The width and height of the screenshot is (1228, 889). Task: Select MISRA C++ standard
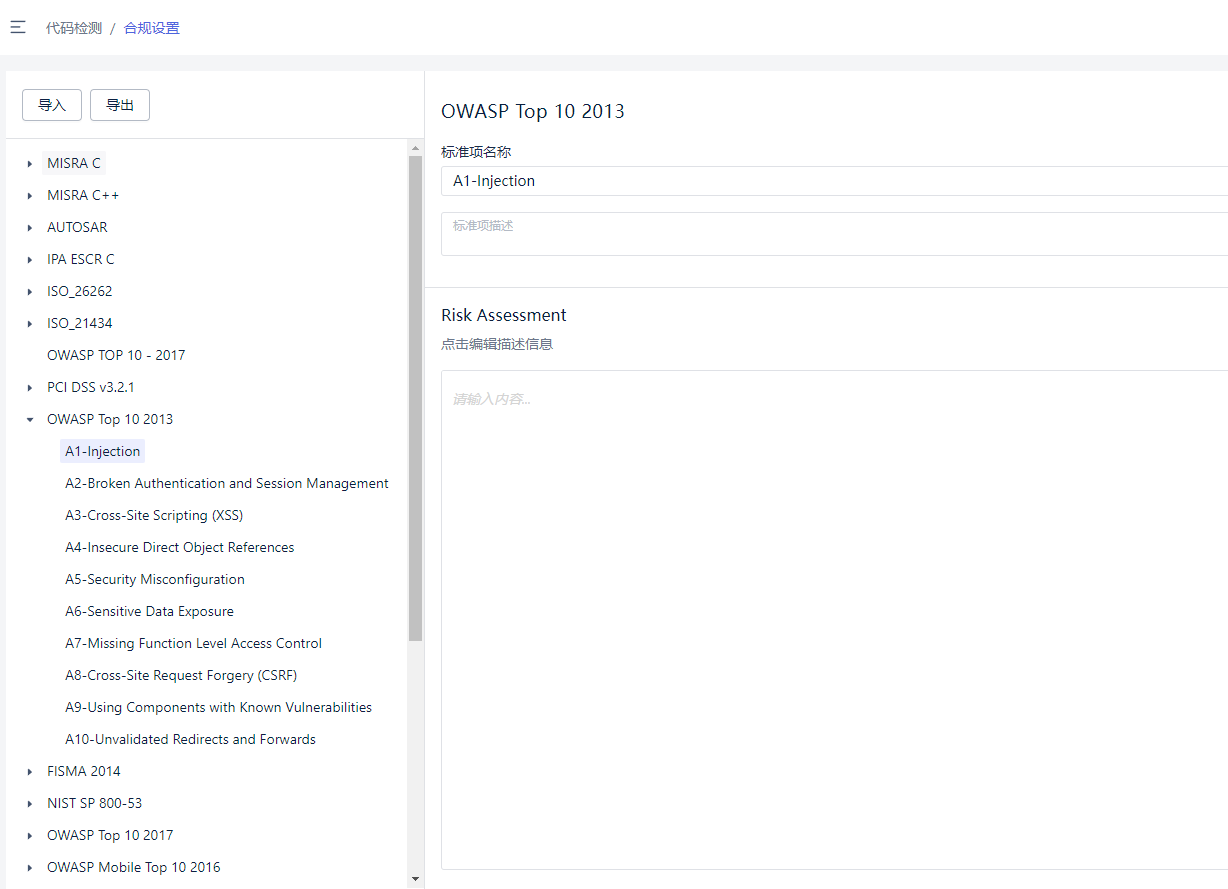point(83,195)
